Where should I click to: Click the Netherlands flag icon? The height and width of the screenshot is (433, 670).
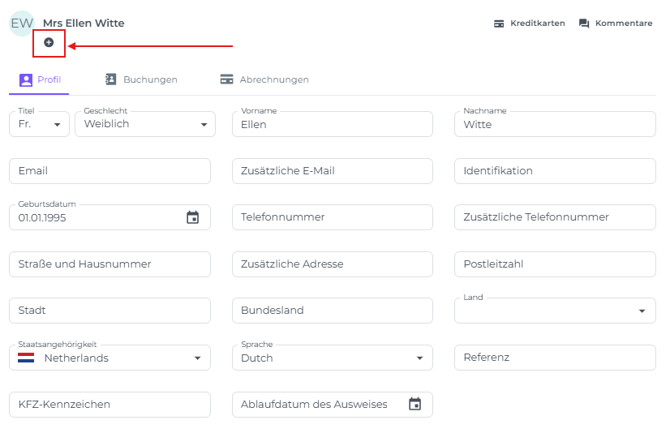coord(27,358)
